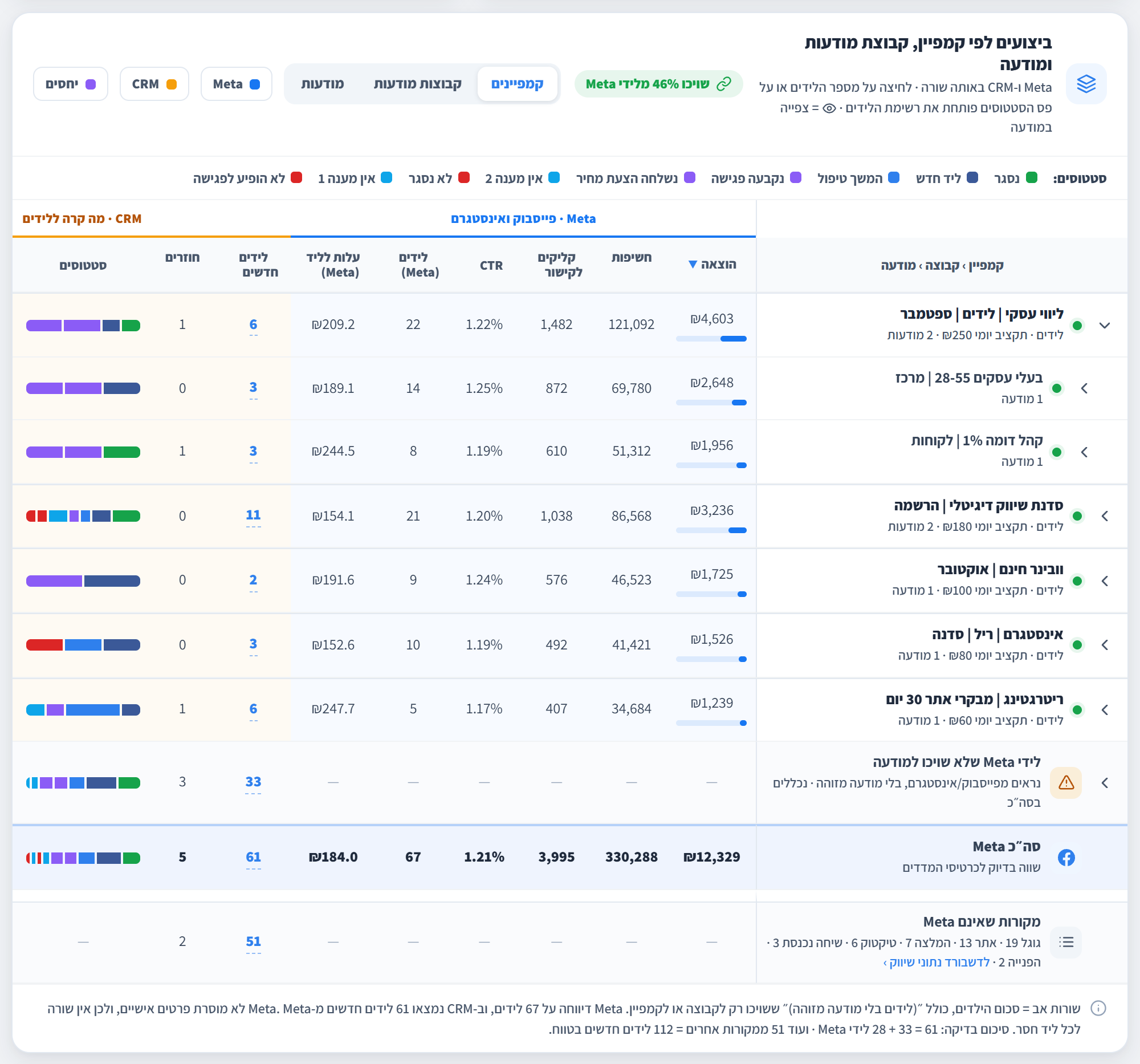Click the spend bar under ₪3,236
1140x1064 pixels.
711,530
